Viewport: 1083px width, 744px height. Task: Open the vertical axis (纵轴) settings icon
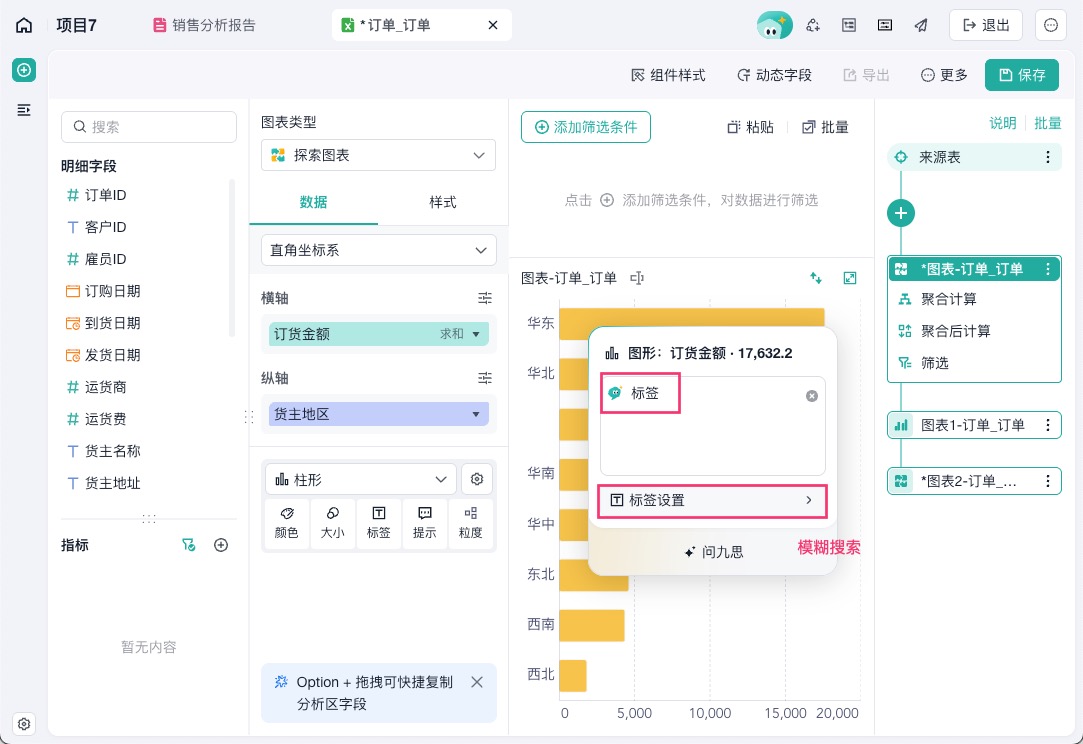click(485, 378)
